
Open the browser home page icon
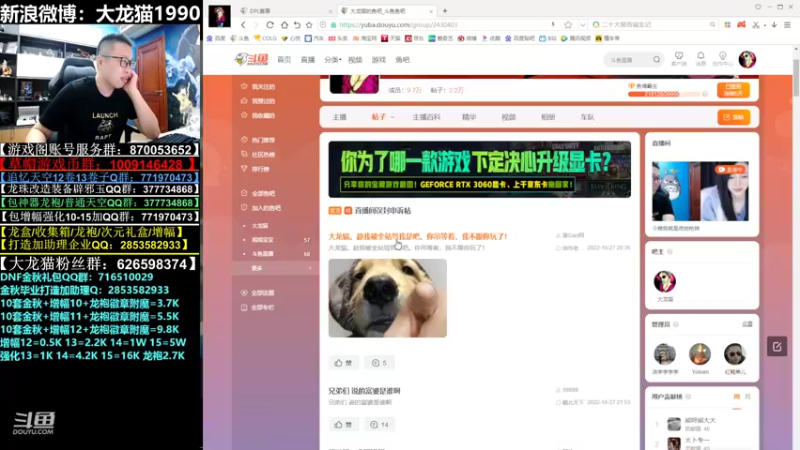point(284,24)
